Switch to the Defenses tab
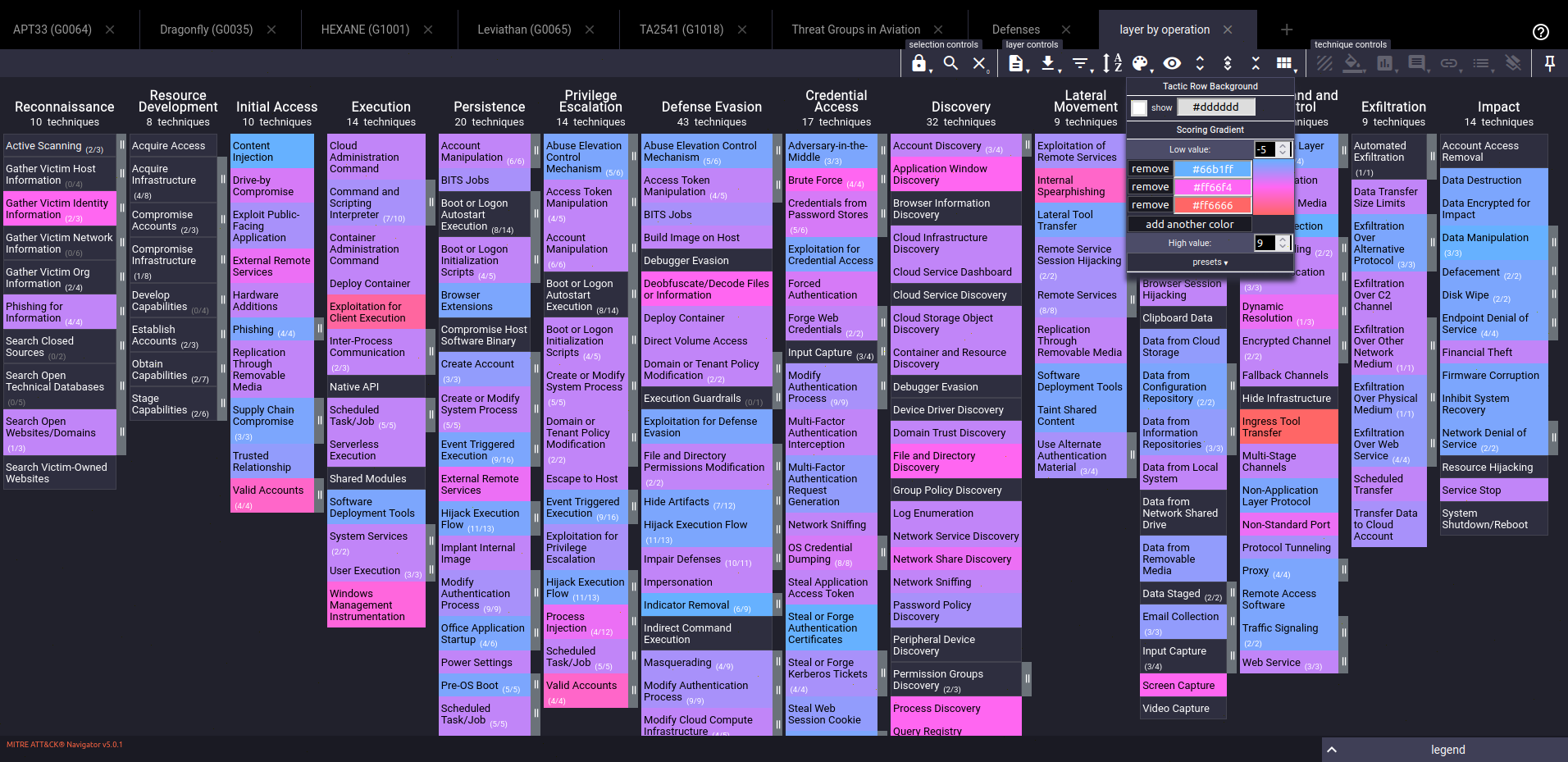1568x762 pixels. point(1015,30)
